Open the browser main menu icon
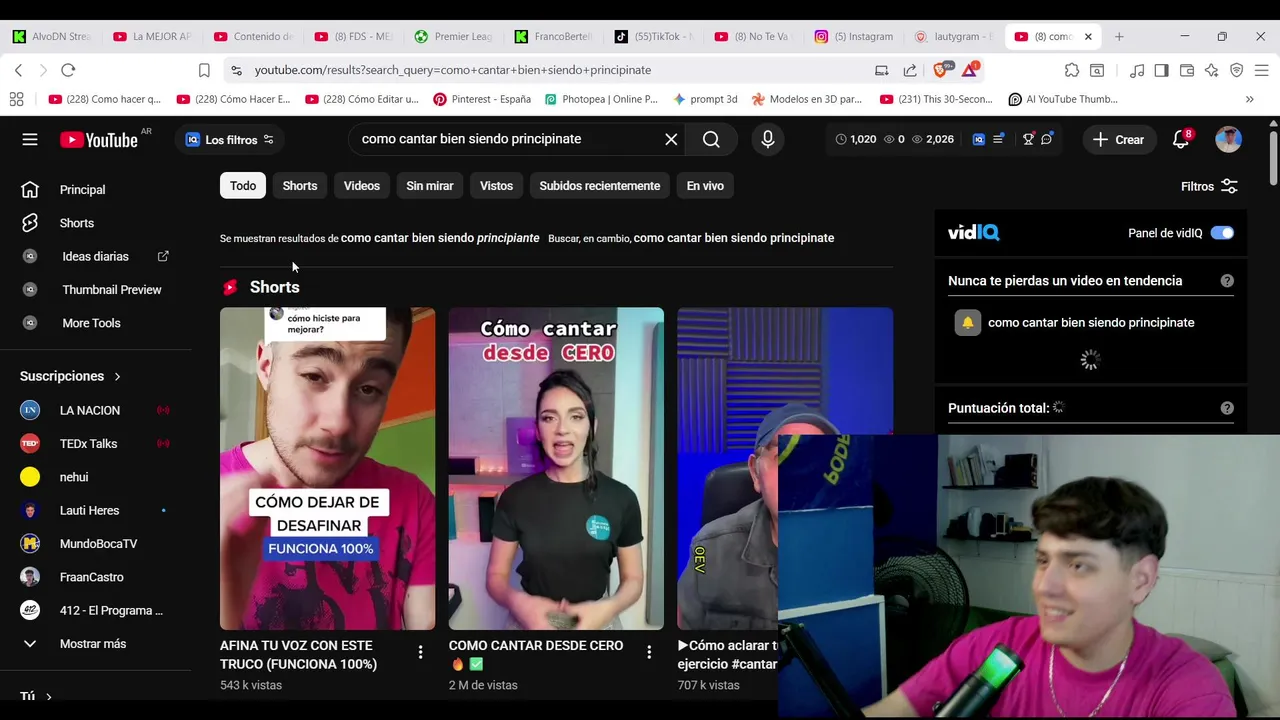1280x720 pixels. (1262, 70)
